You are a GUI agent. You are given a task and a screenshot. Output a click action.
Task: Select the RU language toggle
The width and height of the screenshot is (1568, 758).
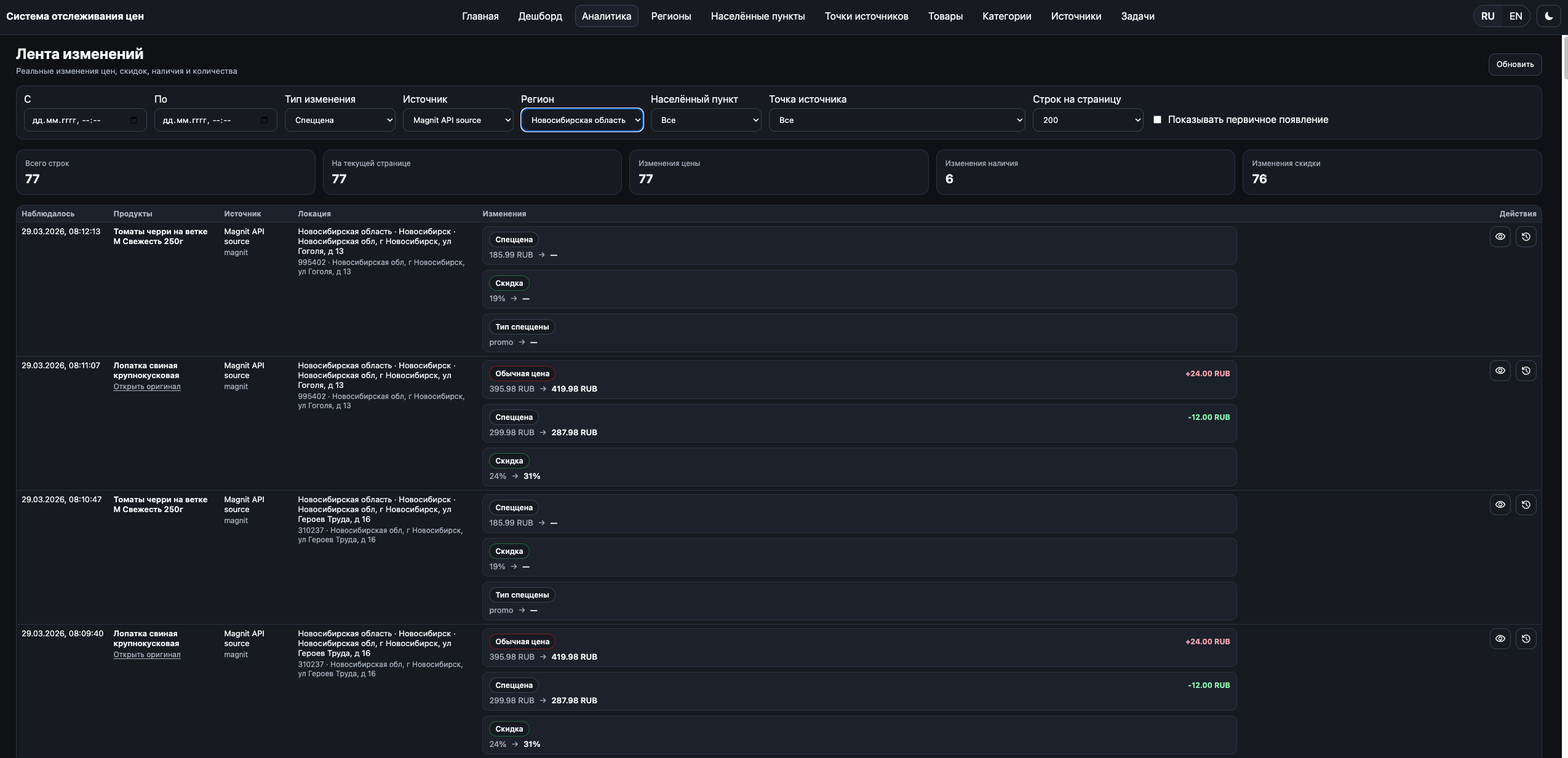(1487, 17)
